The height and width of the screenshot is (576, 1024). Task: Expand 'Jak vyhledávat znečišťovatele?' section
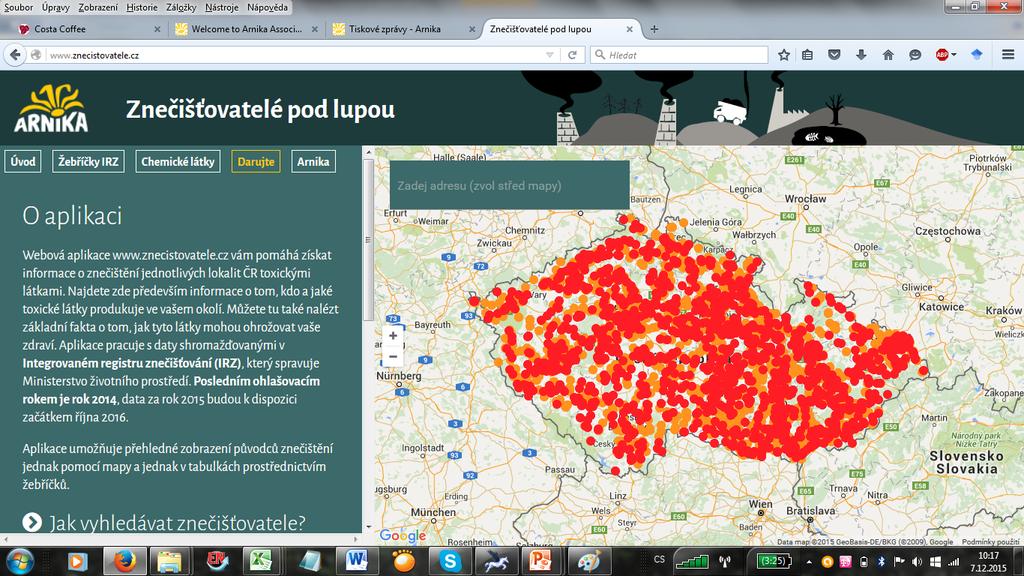[164, 522]
